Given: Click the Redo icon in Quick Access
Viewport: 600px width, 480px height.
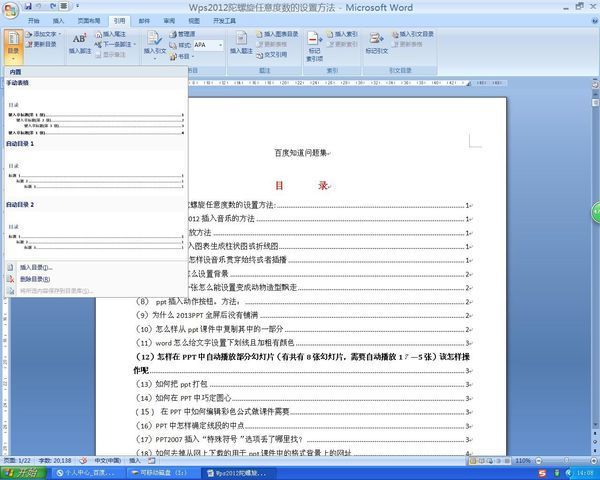Looking at the screenshot, I should coord(53,6).
